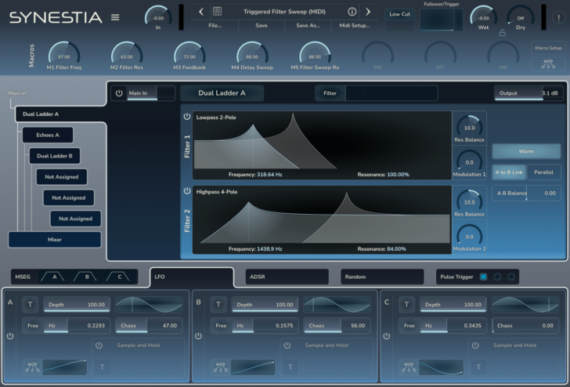Switch to the LFO tab

192,277
